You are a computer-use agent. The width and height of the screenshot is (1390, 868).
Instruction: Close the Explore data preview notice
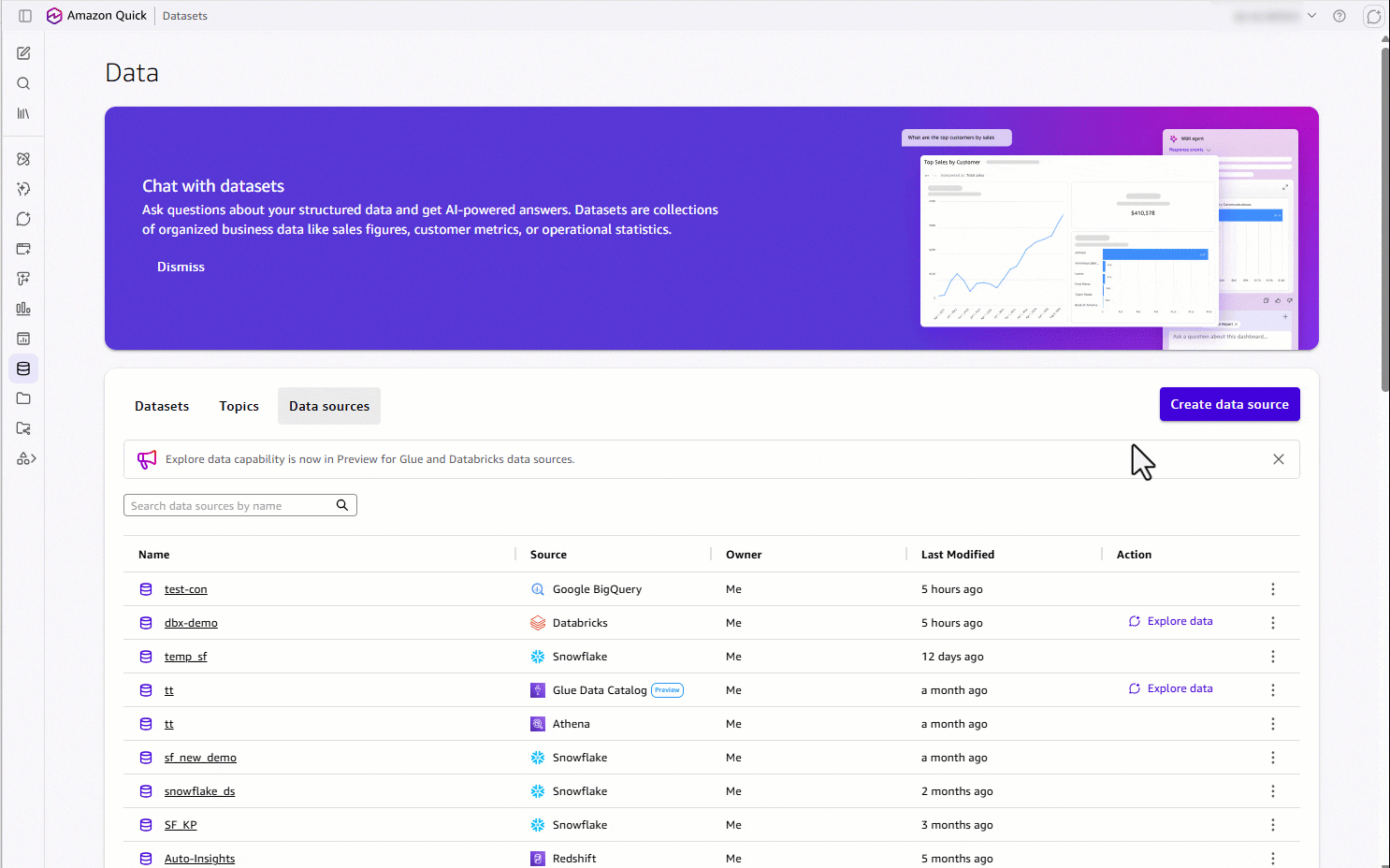click(1279, 459)
